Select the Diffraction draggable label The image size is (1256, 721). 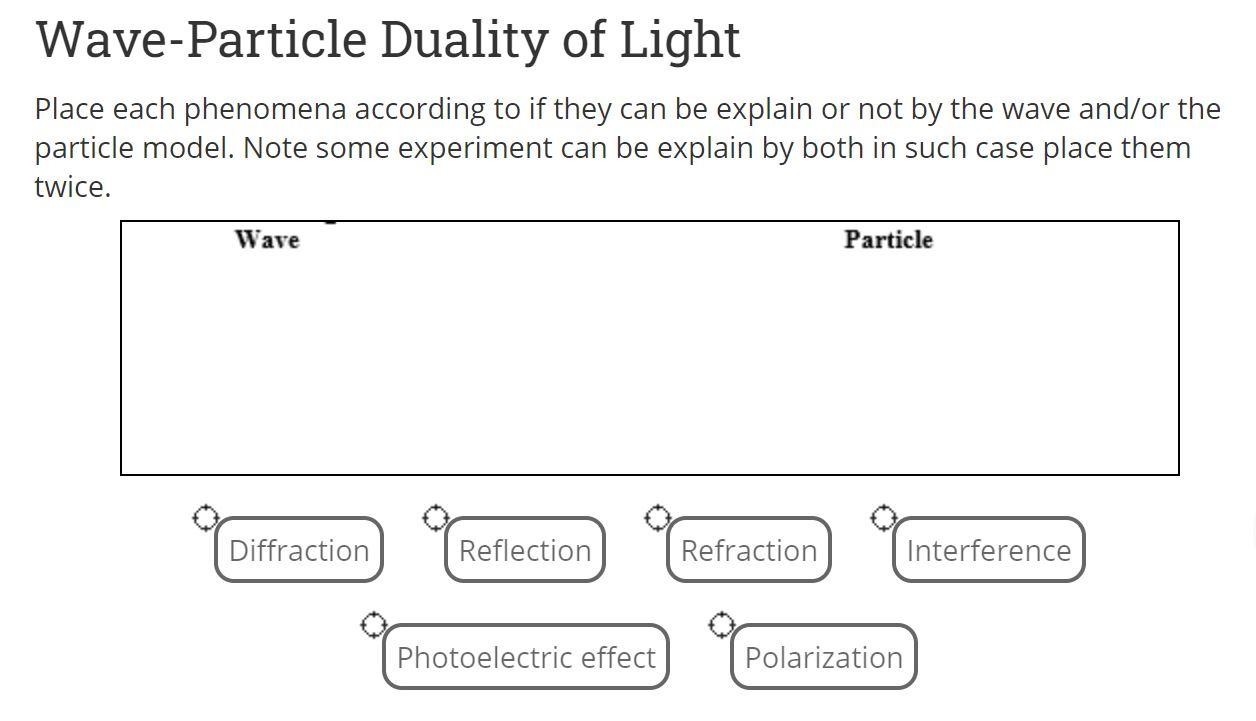298,549
